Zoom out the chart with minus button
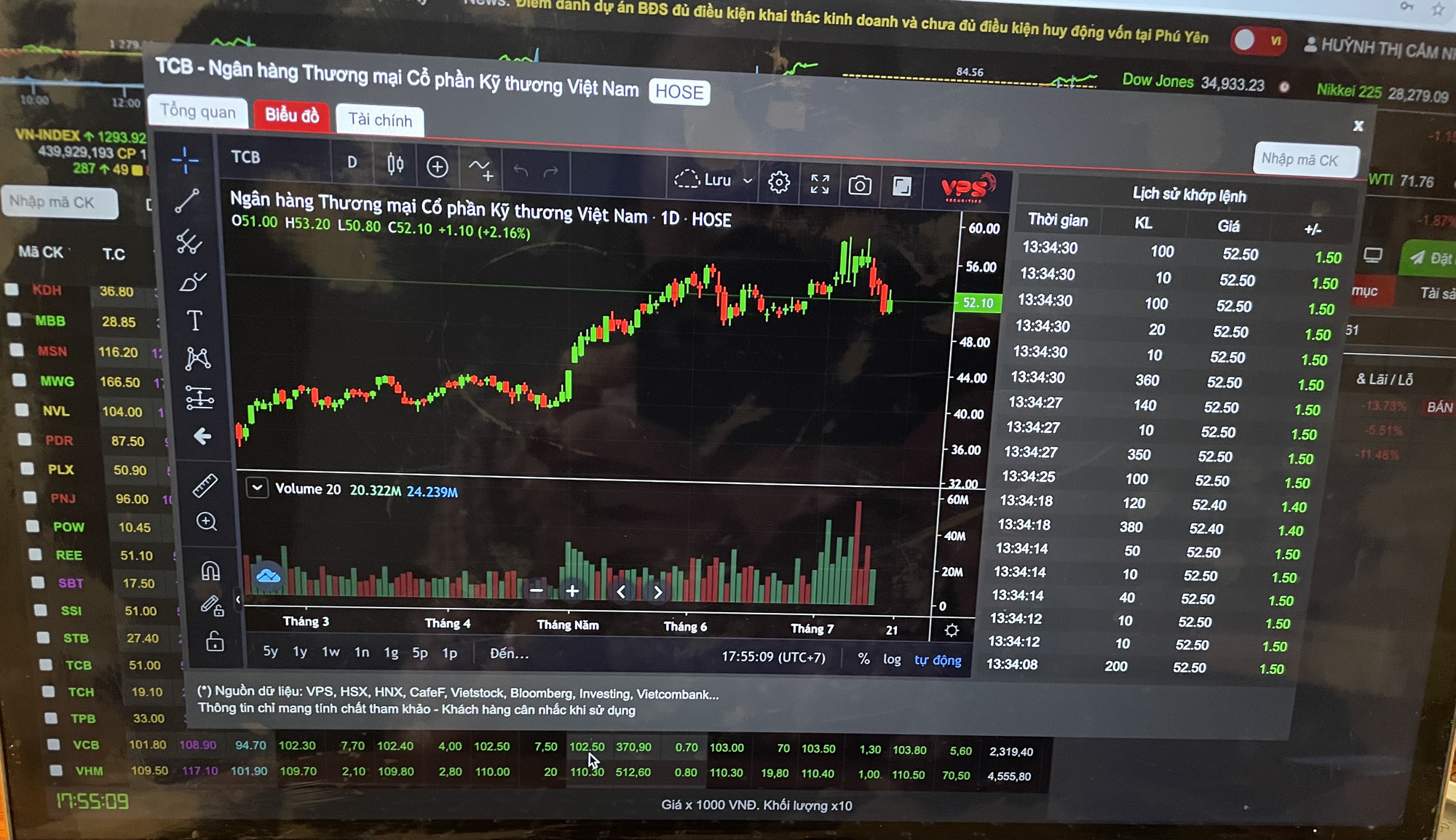 pos(537,590)
